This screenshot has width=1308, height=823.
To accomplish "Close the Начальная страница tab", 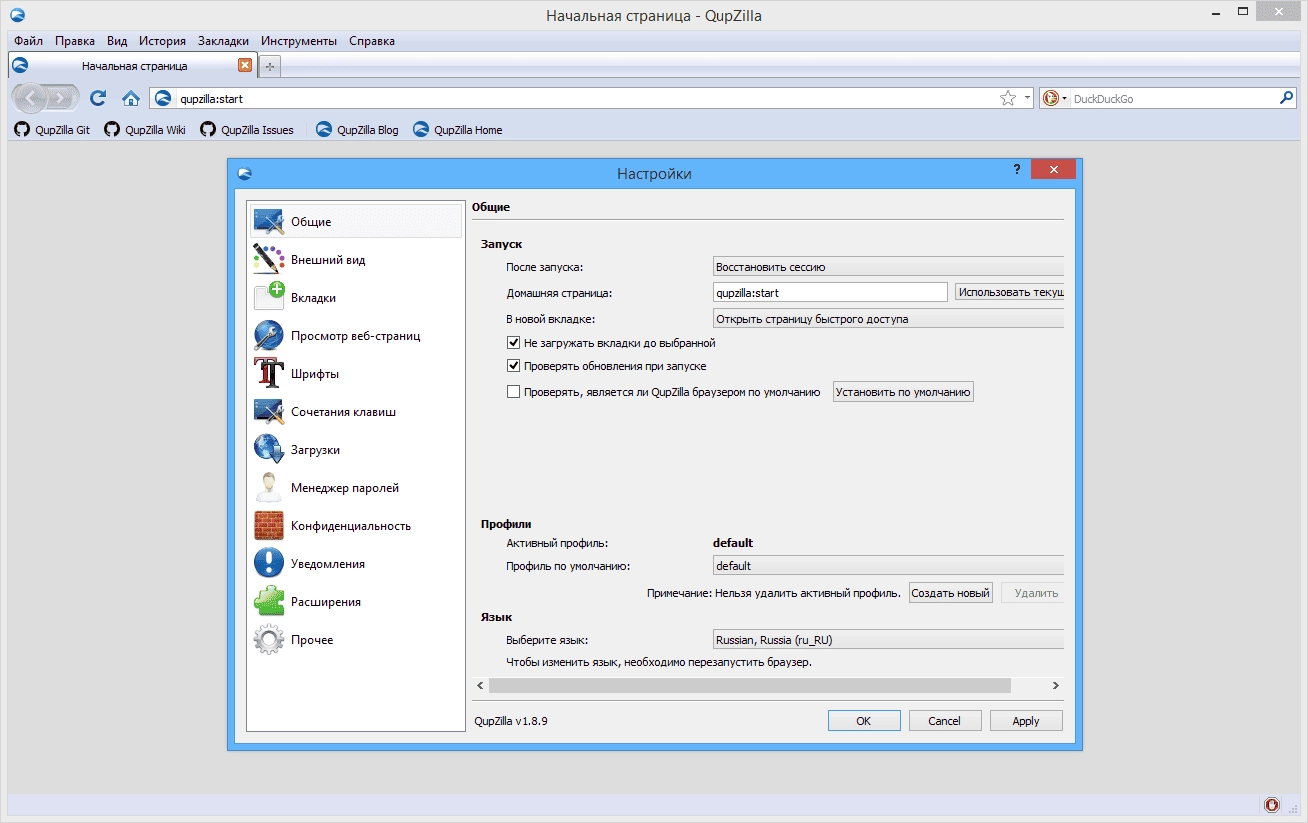I will 245,65.
